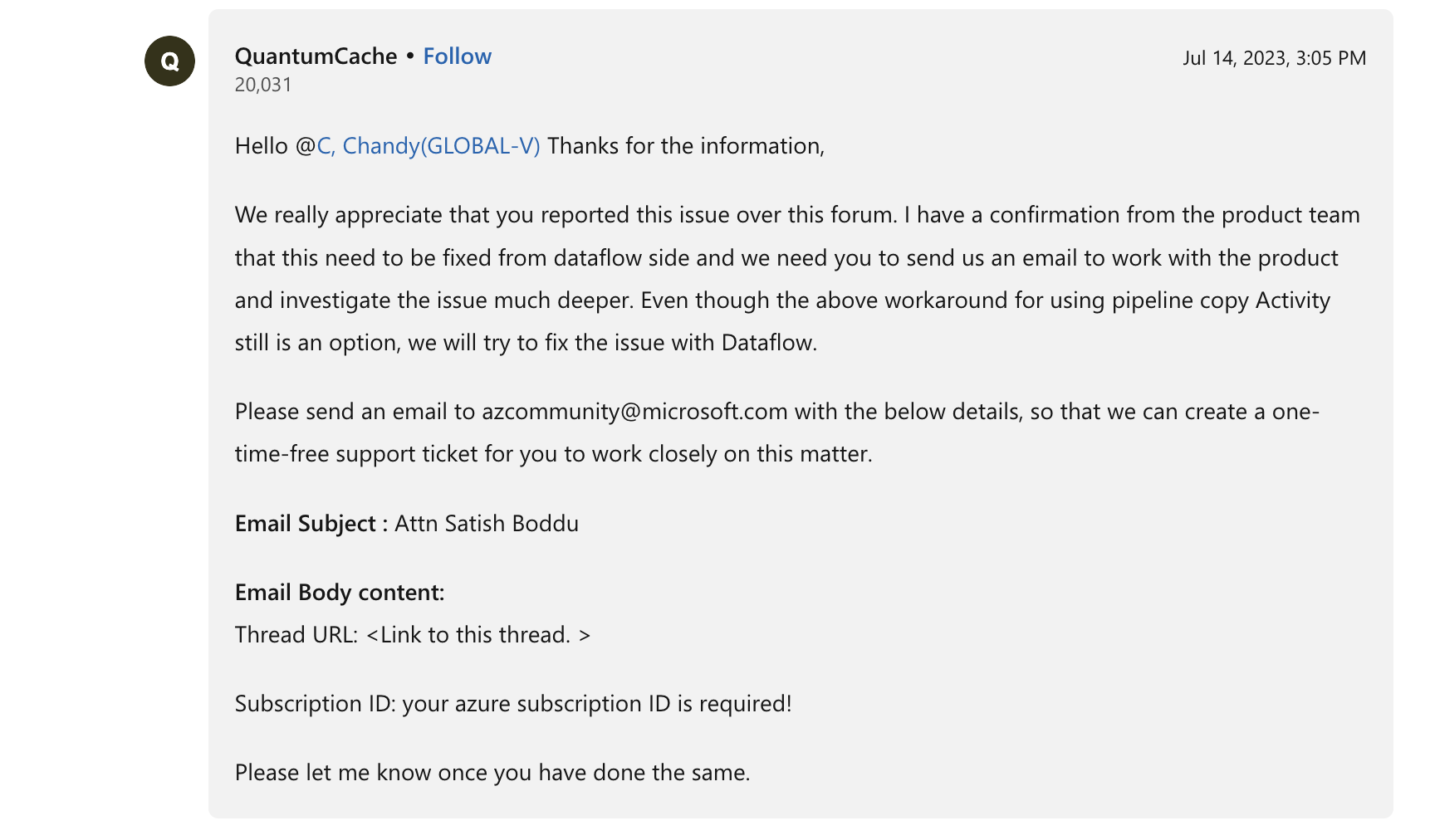This screenshot has height=840, width=1430.
Task: Click the 'Thread URL:' line text
Action: tap(296, 635)
